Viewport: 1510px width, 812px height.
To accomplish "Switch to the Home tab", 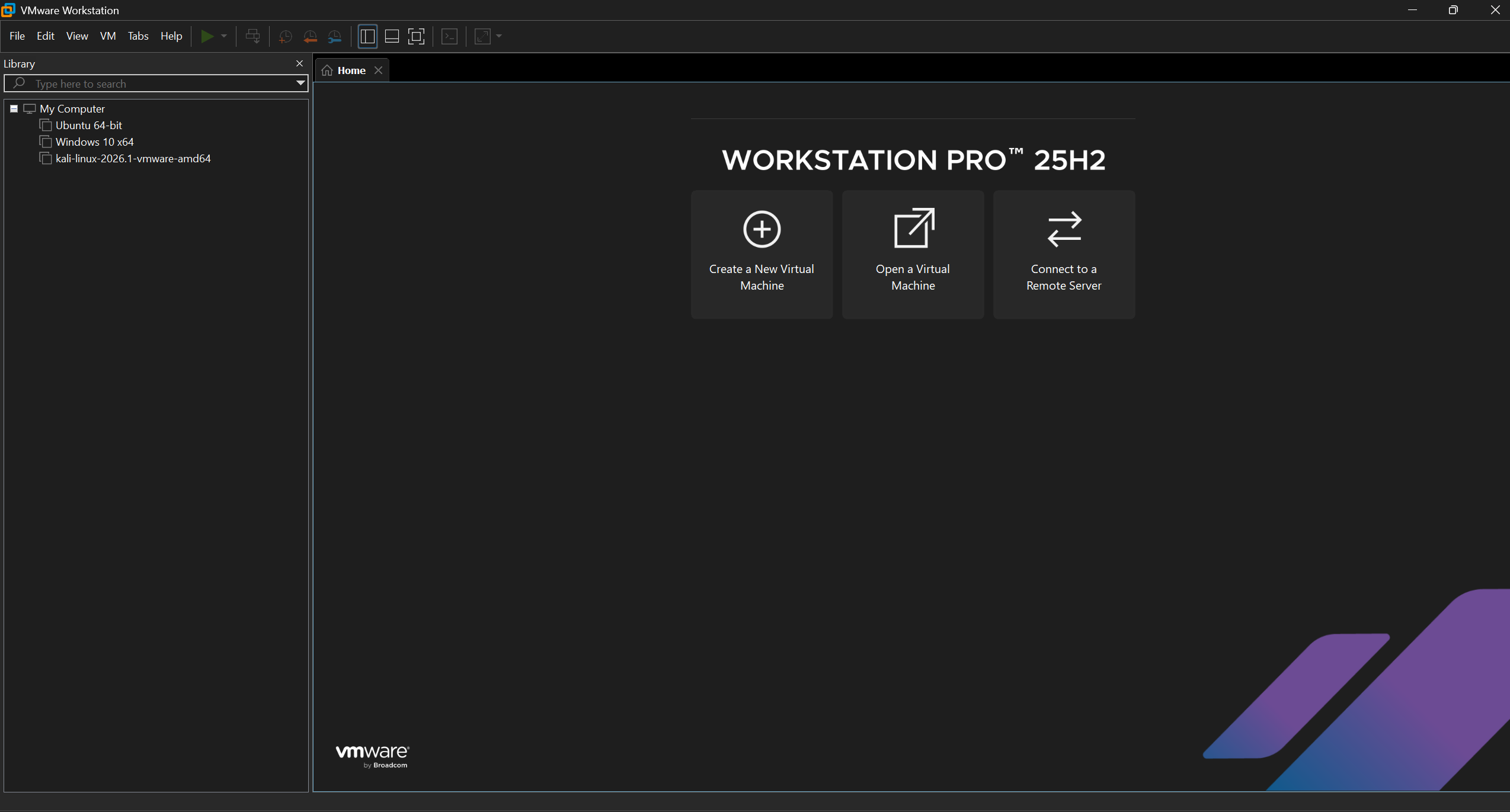I will [x=351, y=70].
